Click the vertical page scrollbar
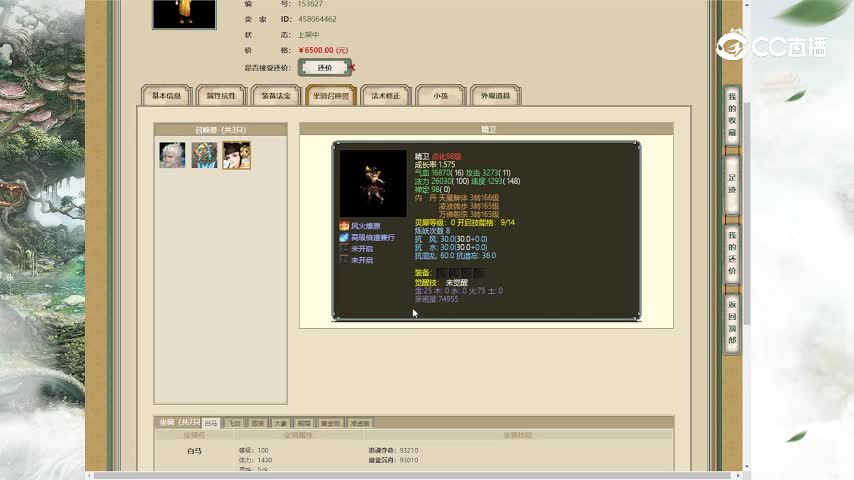Image resolution: width=854 pixels, height=480 pixels. (747, 213)
